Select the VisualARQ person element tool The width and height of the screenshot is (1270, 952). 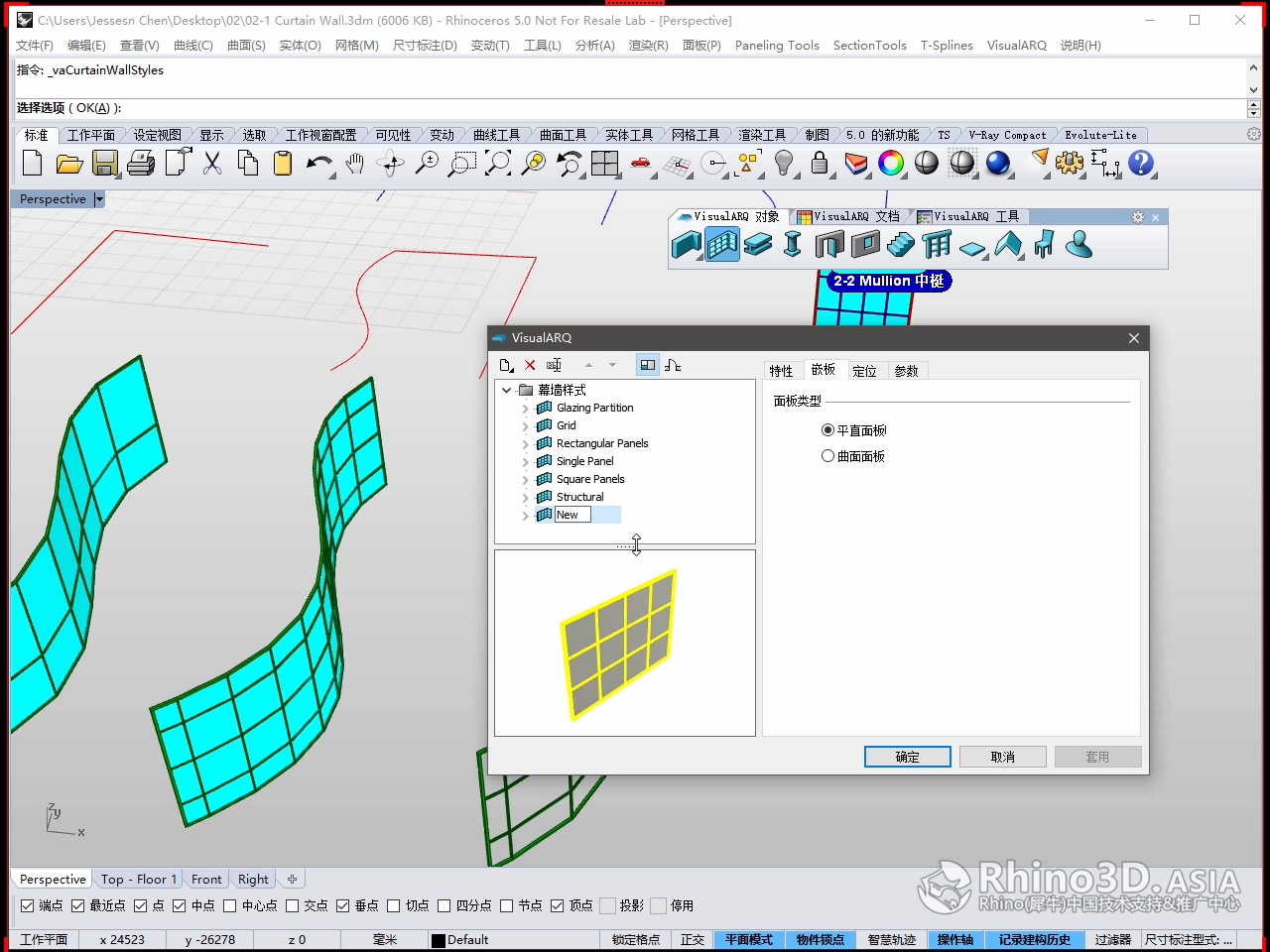1079,244
